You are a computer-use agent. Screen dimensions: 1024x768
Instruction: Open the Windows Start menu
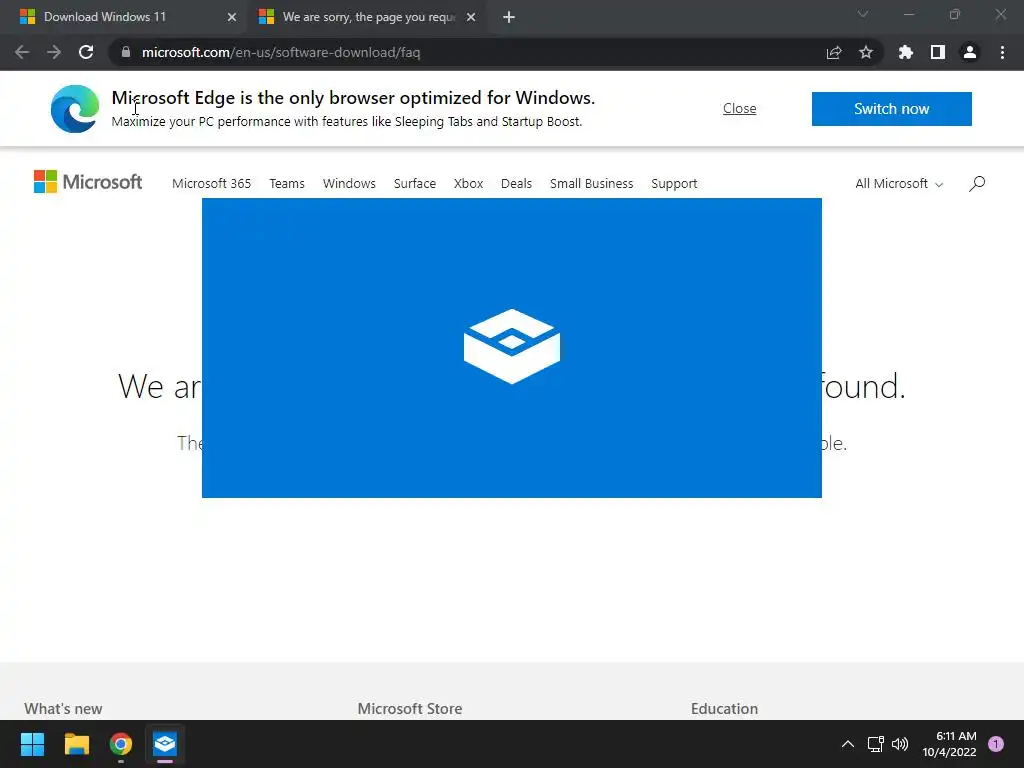[x=32, y=744]
